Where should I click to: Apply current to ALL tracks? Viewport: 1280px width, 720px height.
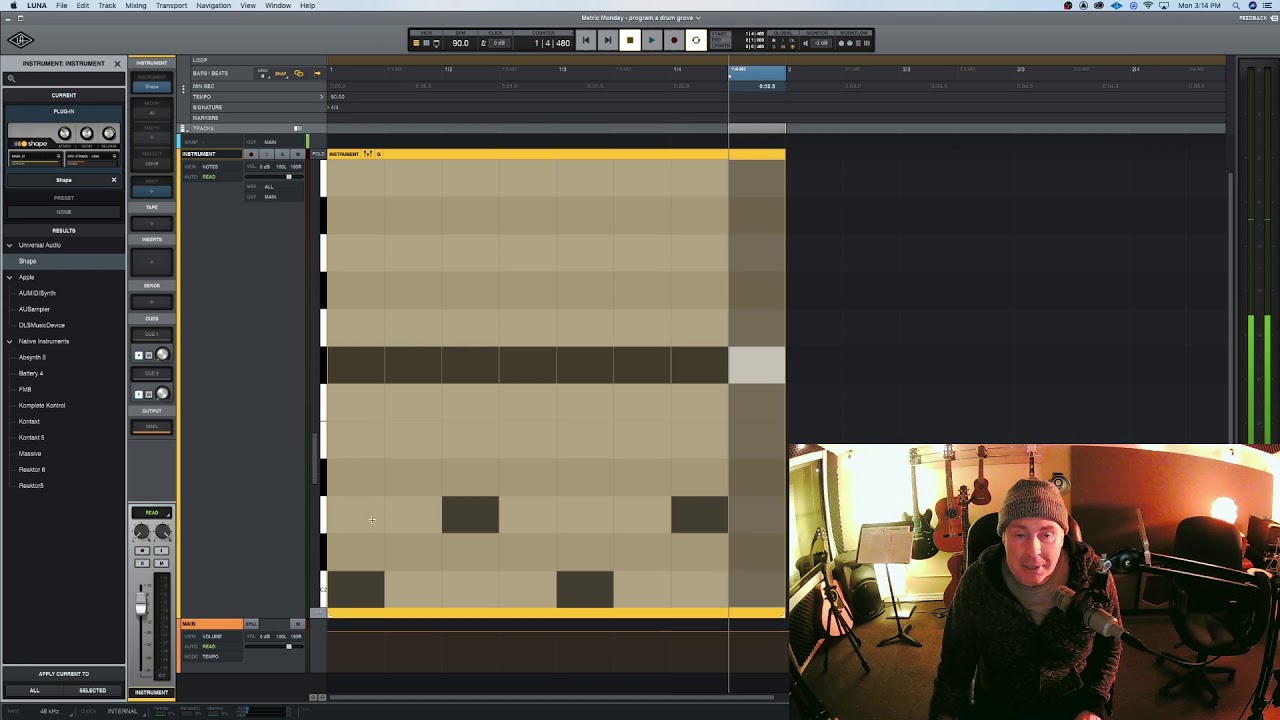[34, 690]
